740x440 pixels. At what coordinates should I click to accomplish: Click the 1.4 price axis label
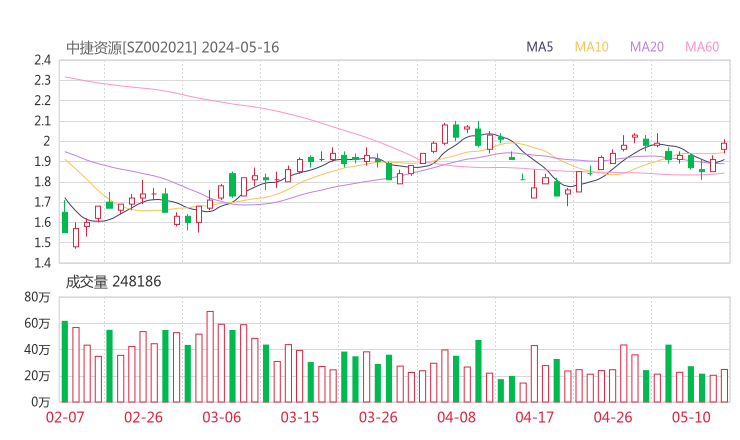(42, 262)
